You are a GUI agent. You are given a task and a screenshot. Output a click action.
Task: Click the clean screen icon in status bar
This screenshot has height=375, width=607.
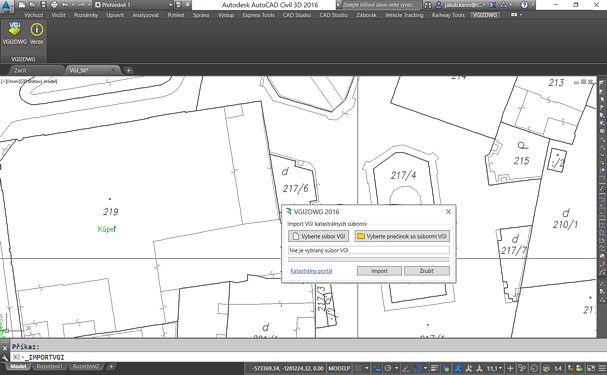[x=592, y=368]
